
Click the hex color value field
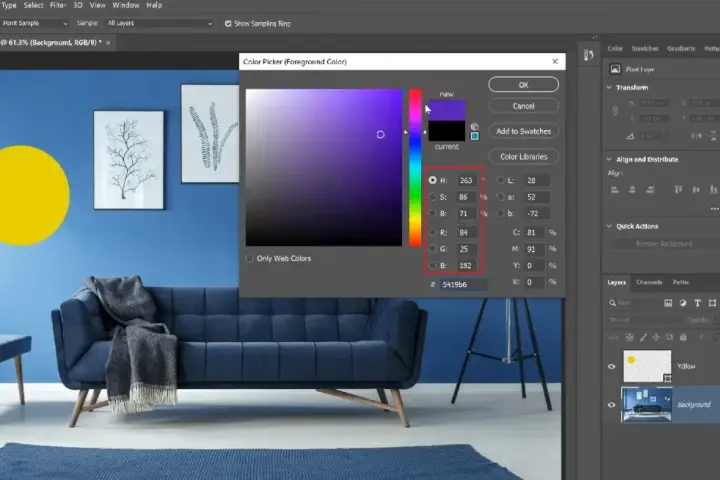463,284
